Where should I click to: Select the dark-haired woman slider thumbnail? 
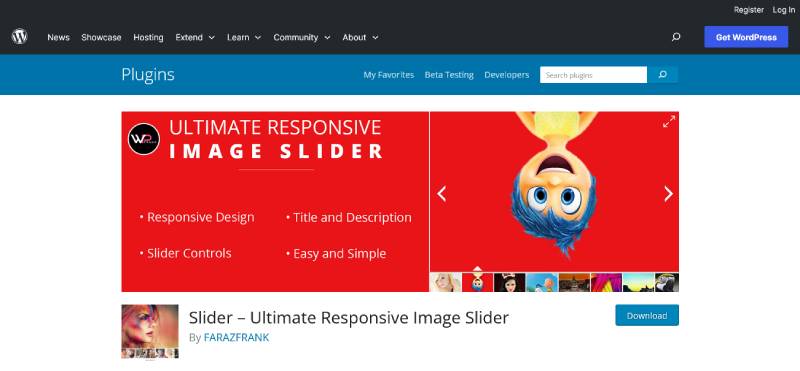point(510,282)
